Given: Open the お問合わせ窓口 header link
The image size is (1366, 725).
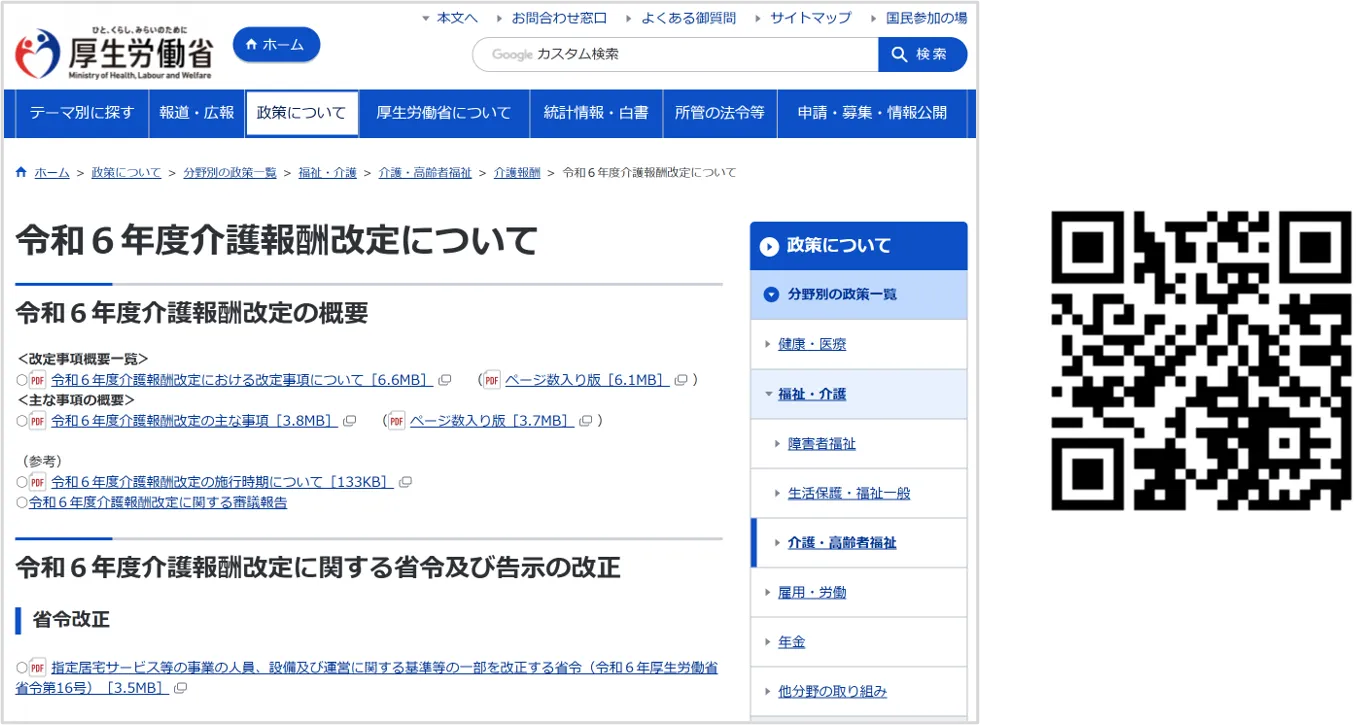Looking at the screenshot, I should 559,18.
